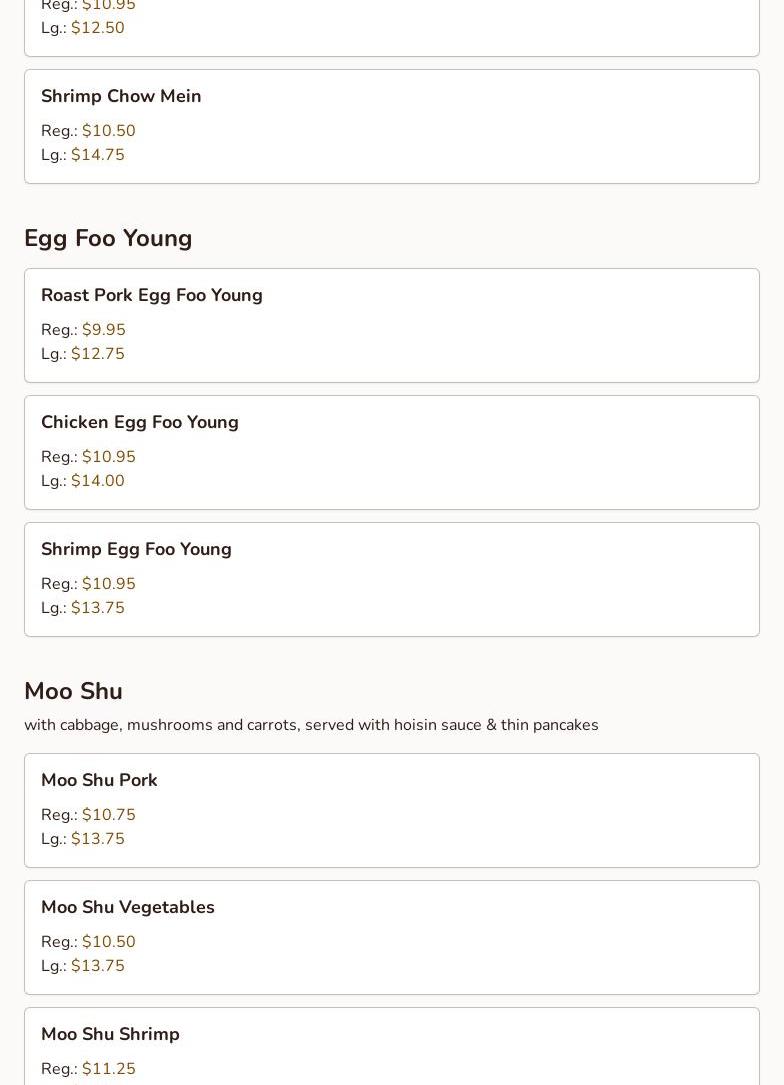This screenshot has height=1085, width=784.
Task: Select Roast Pork Egg Foo Young large $12.75
Action: [x=97, y=354]
